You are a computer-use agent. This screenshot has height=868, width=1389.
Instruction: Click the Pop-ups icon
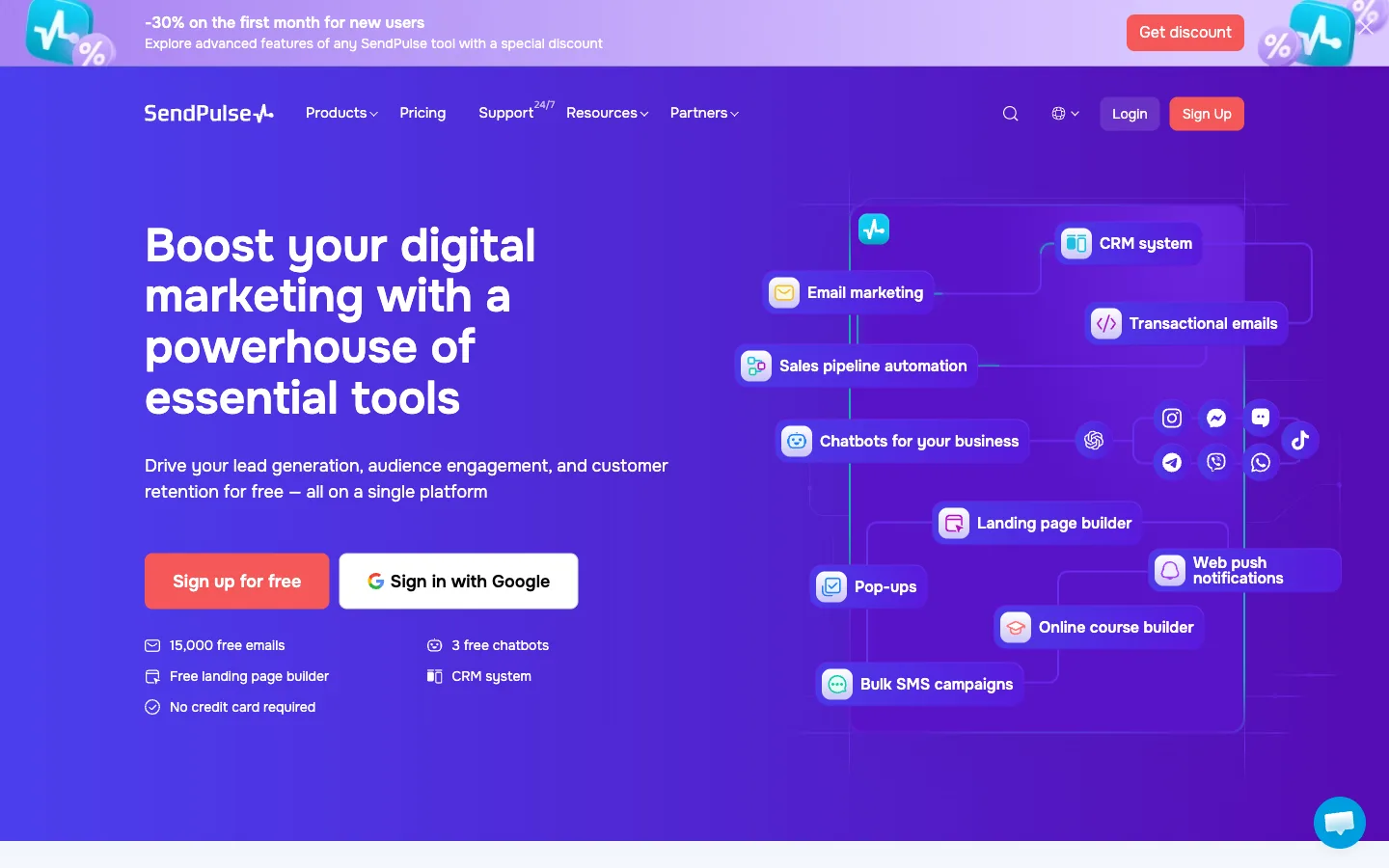[x=831, y=586]
